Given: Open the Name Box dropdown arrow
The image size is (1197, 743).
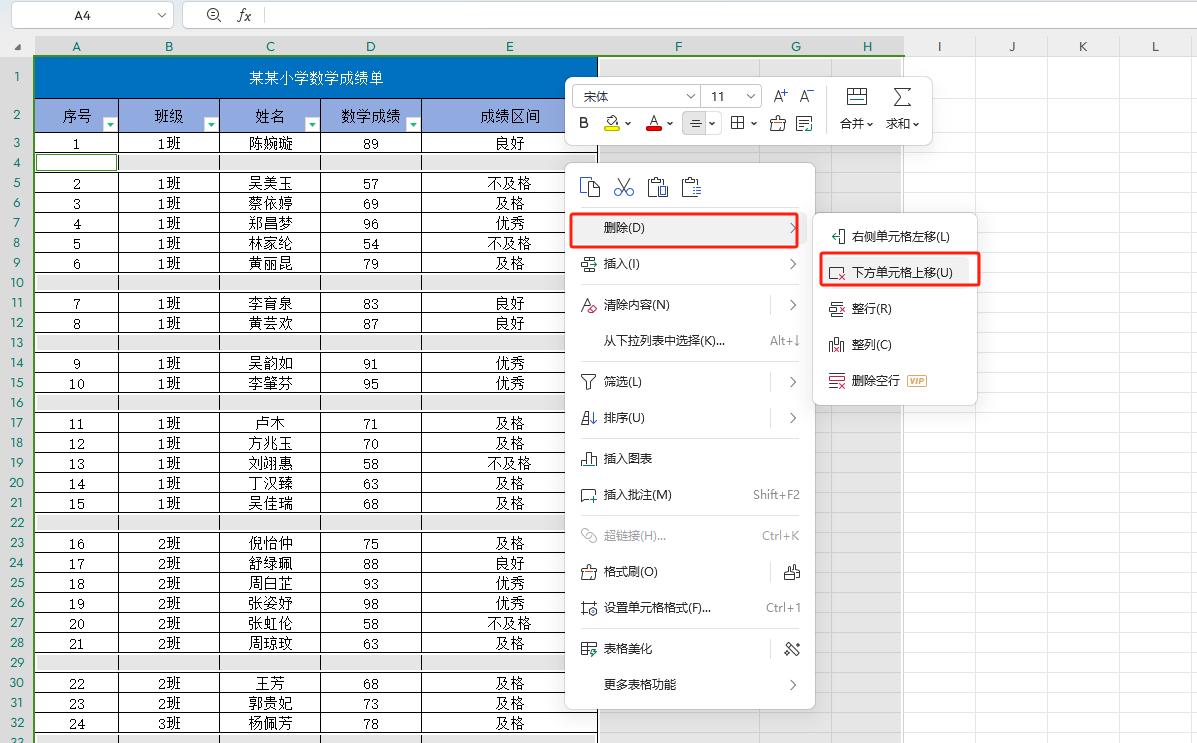Looking at the screenshot, I should tap(161, 15).
